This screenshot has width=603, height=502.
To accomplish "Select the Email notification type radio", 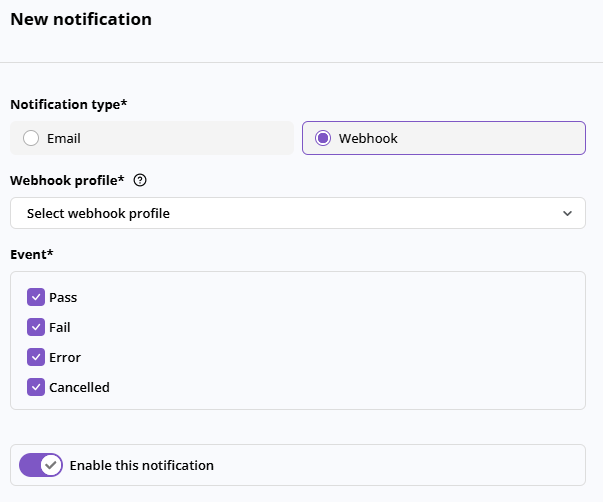I will (31, 138).
